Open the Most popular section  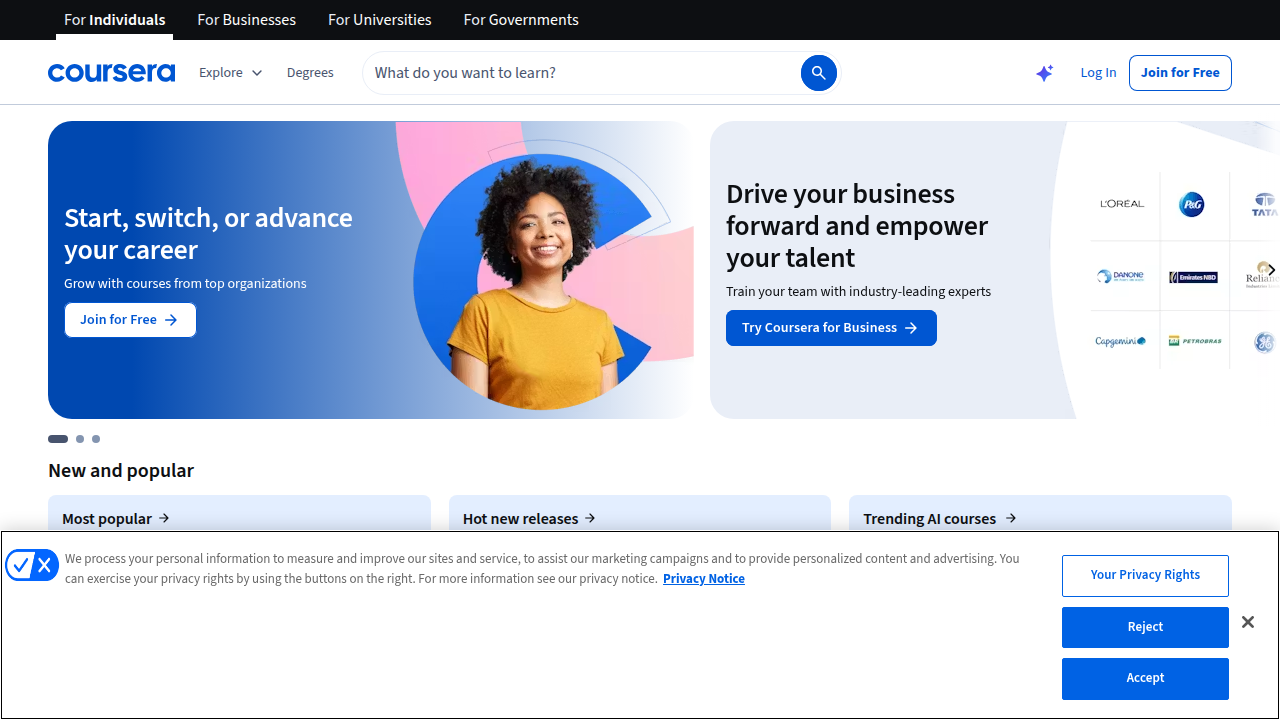coord(116,518)
